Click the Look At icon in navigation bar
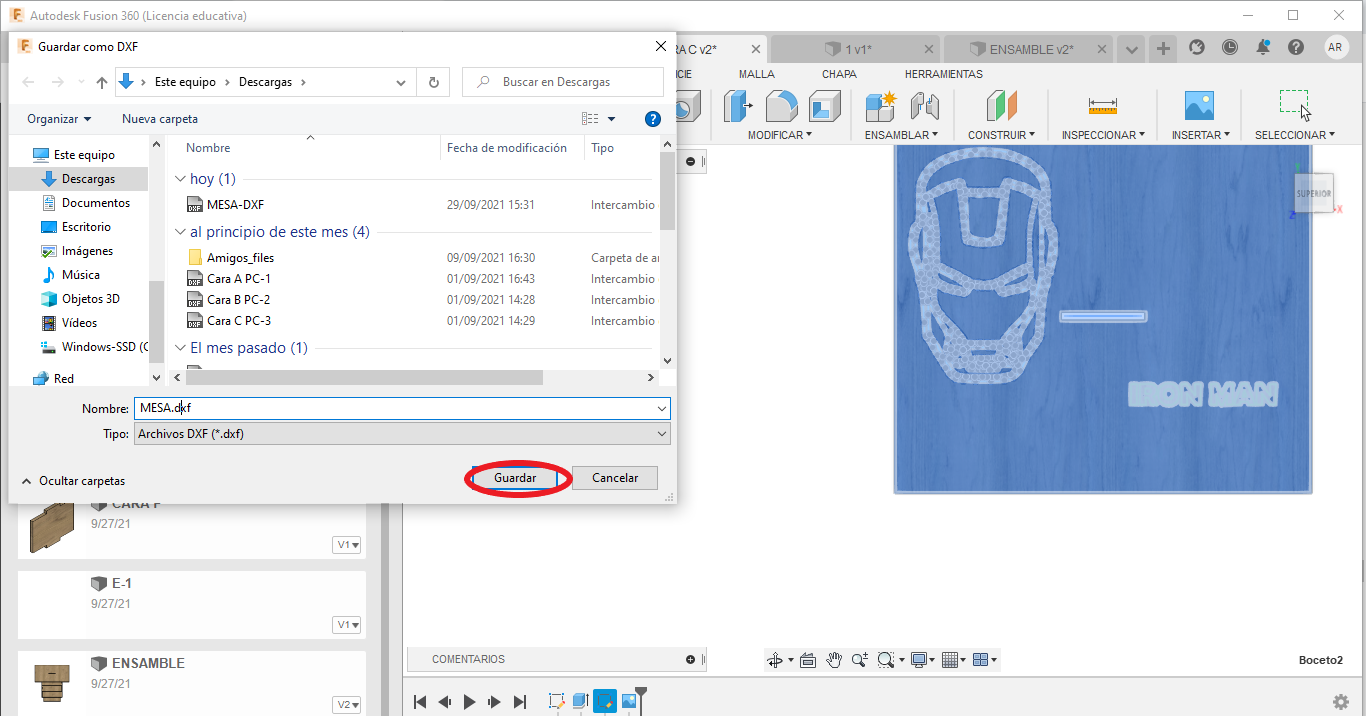Image resolution: width=1366 pixels, height=716 pixels. click(x=808, y=660)
